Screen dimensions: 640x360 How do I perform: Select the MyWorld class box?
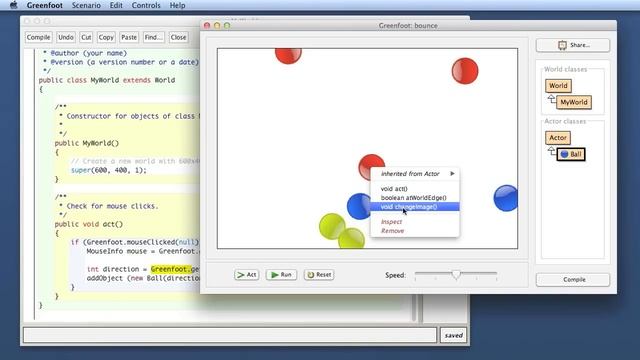[x=573, y=102]
